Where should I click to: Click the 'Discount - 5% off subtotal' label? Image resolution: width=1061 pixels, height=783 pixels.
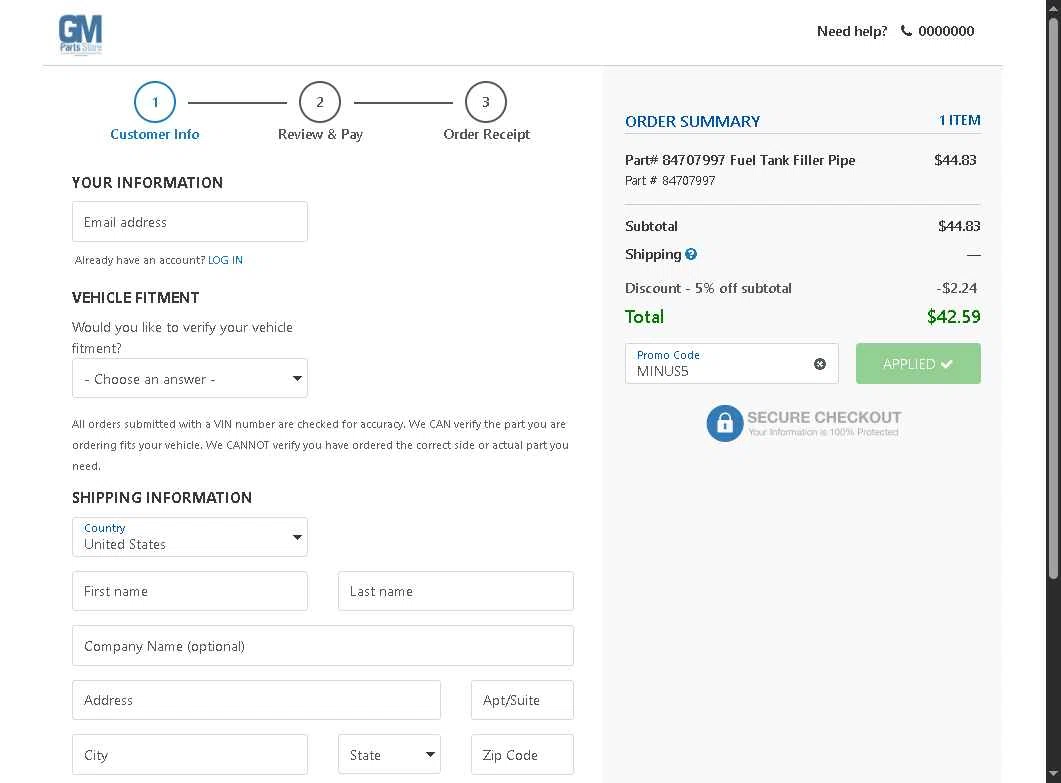coord(708,288)
